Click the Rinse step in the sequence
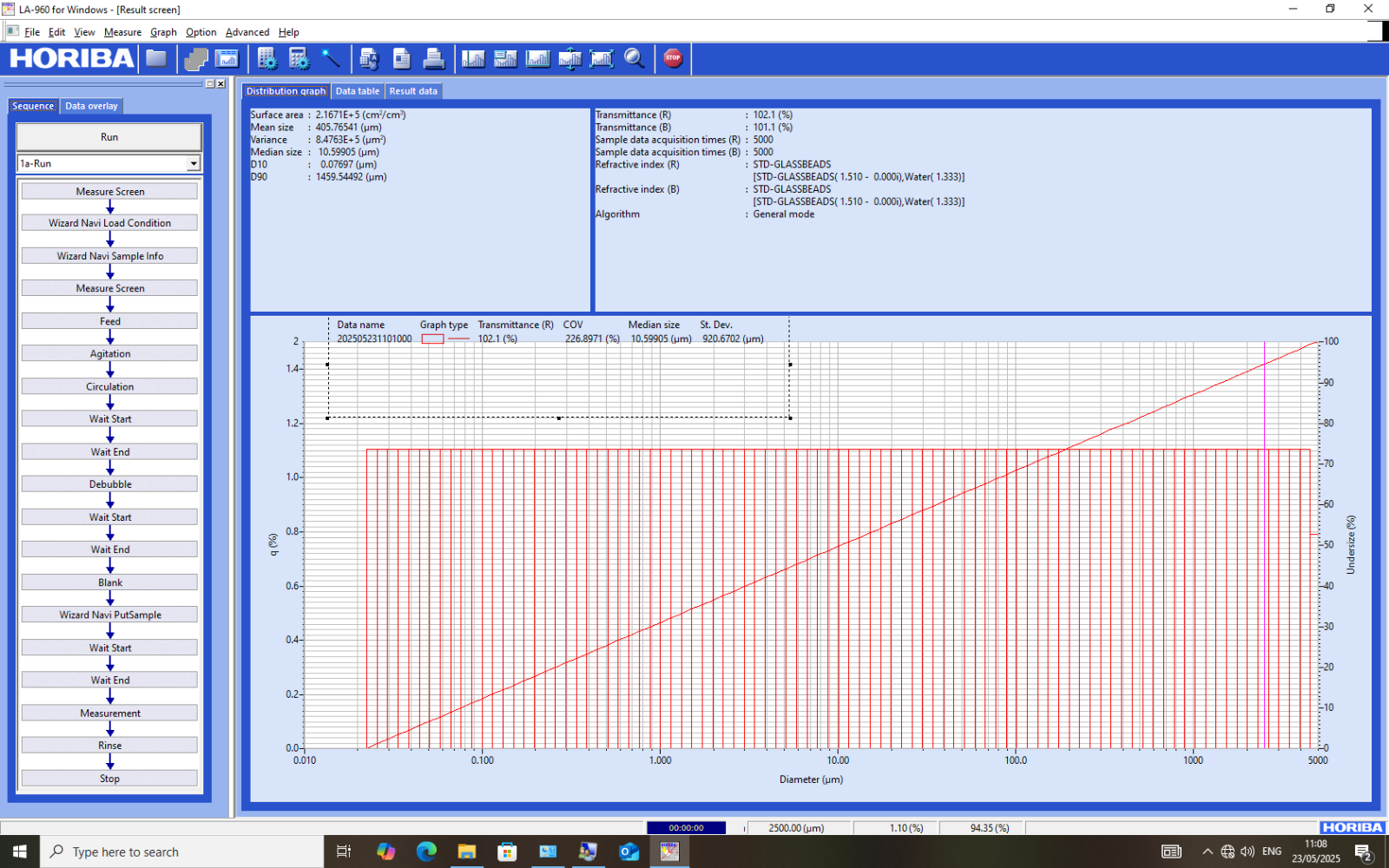This screenshot has width=1389, height=868. click(x=109, y=745)
